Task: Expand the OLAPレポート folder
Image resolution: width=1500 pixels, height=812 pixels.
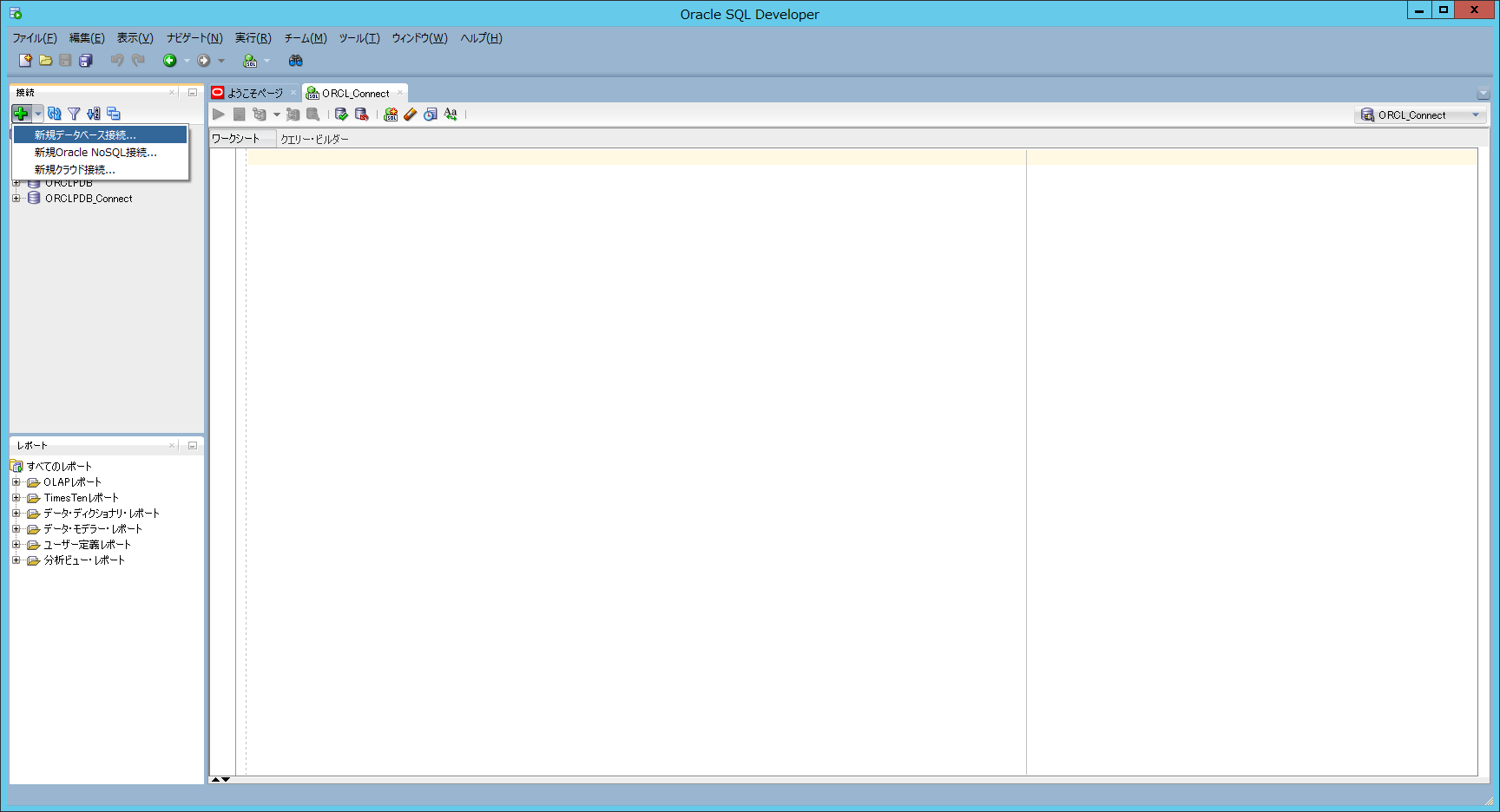Action: pos(16,482)
